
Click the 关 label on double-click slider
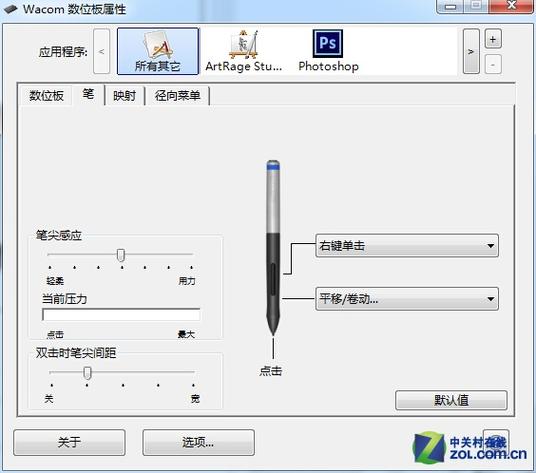pos(49,398)
